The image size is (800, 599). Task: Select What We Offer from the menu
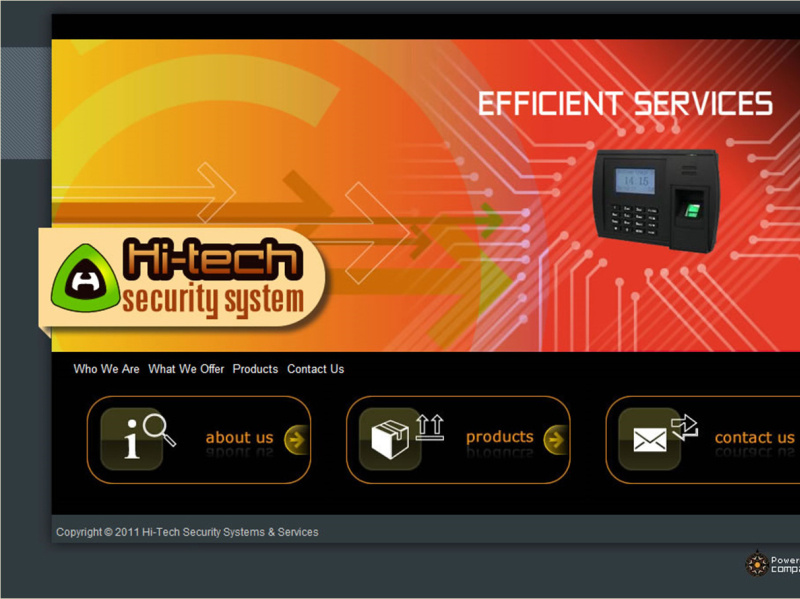[x=186, y=369]
